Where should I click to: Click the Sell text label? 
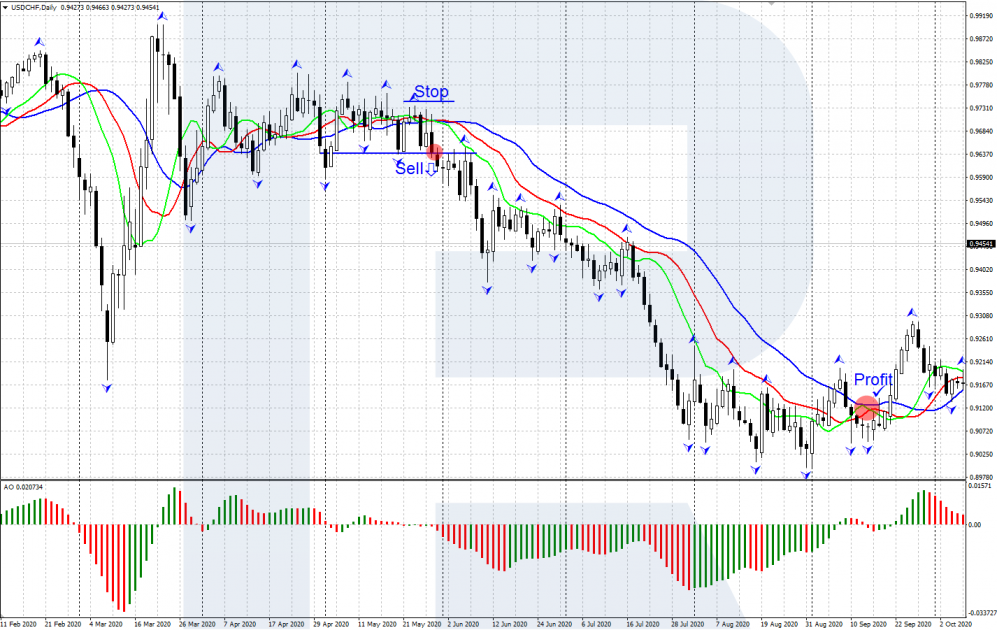pyautogui.click(x=409, y=169)
